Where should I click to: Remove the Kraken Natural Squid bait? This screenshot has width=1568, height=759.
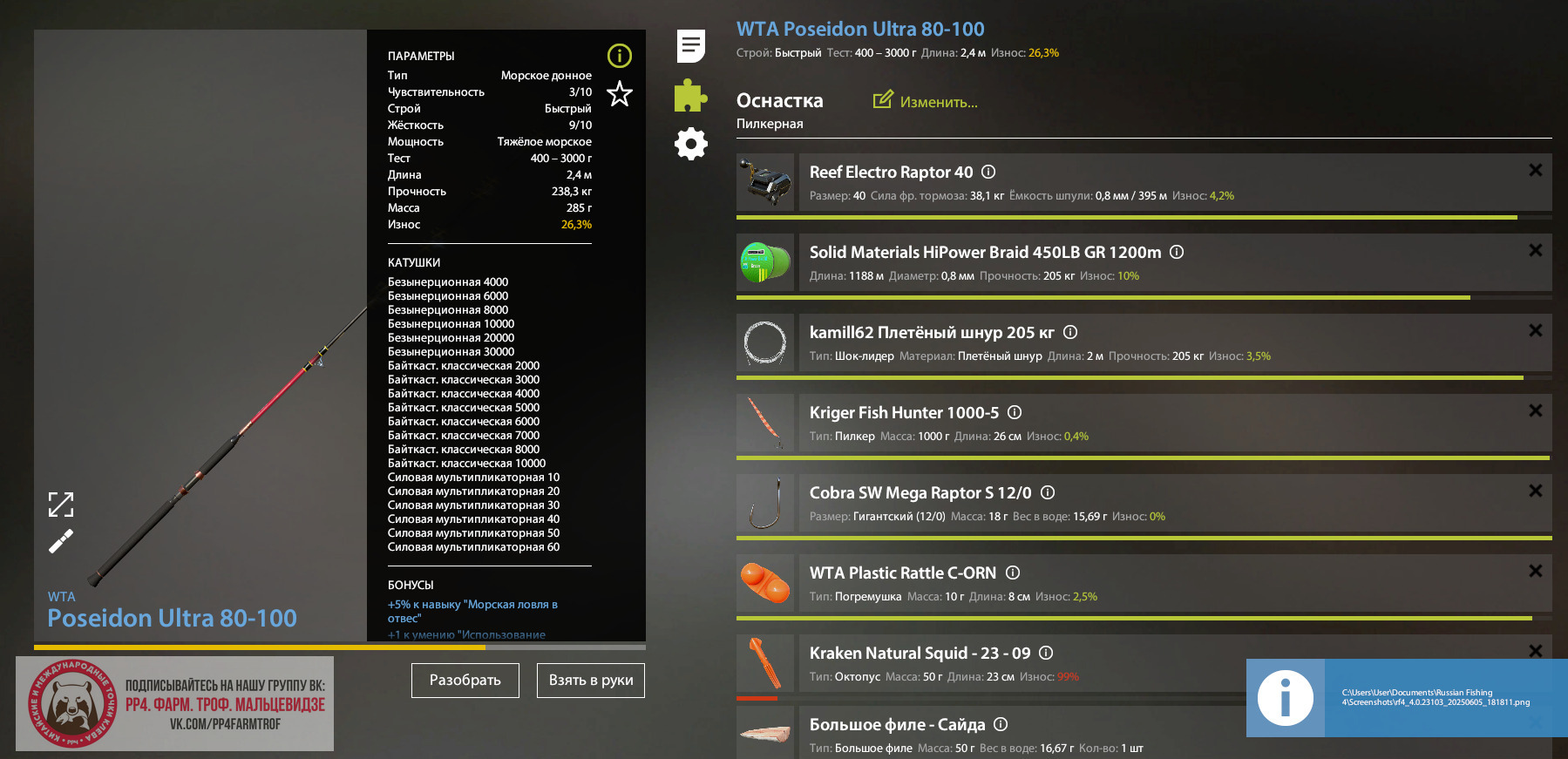(1536, 651)
